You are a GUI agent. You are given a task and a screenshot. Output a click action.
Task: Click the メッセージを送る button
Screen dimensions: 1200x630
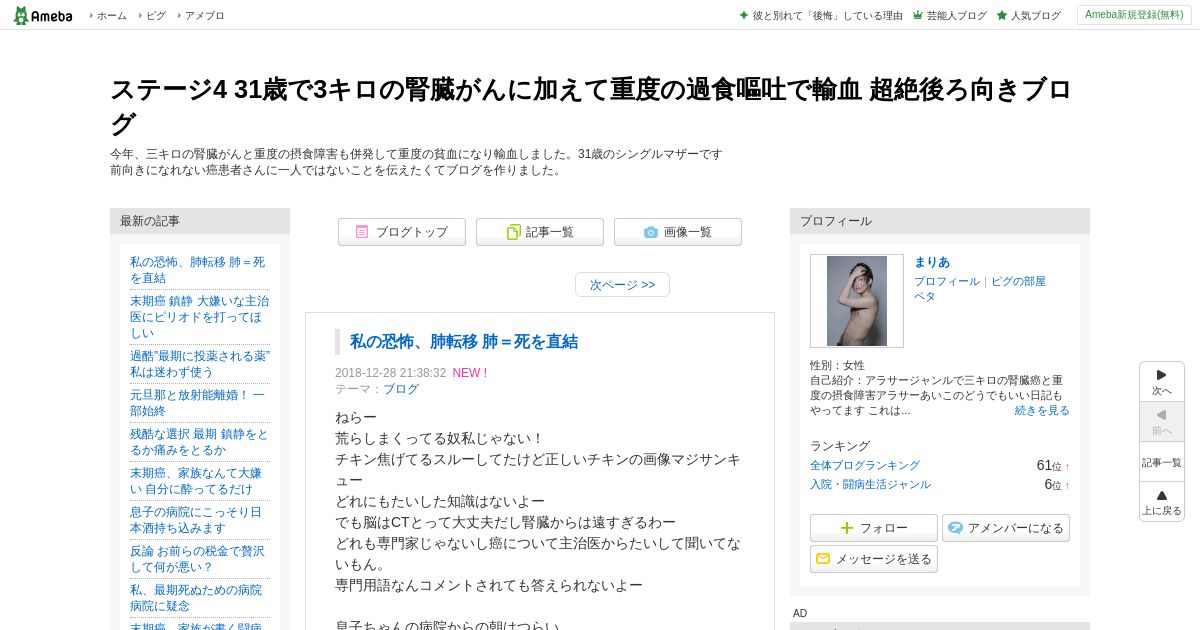click(874, 559)
